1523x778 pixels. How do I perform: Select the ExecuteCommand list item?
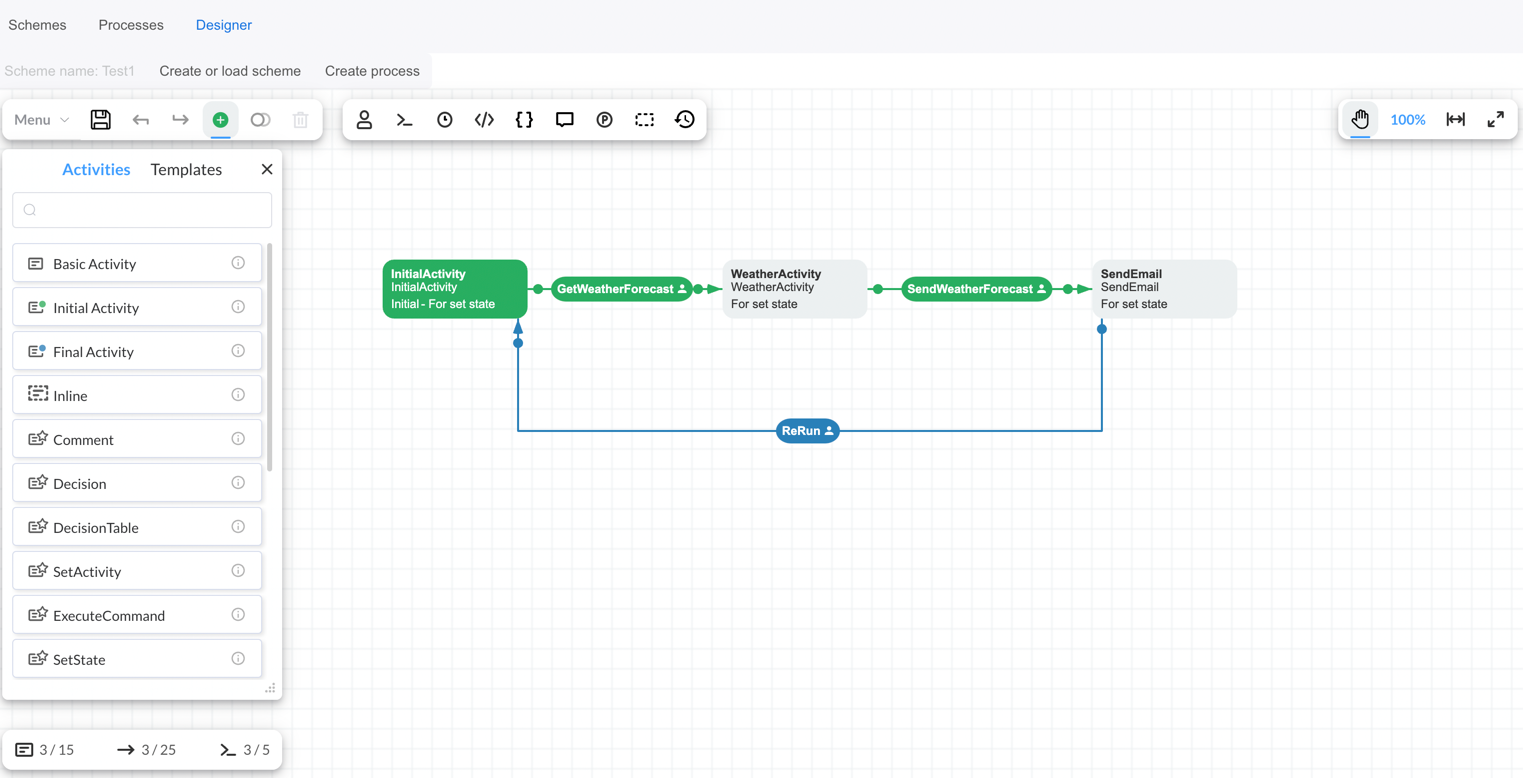(x=137, y=616)
